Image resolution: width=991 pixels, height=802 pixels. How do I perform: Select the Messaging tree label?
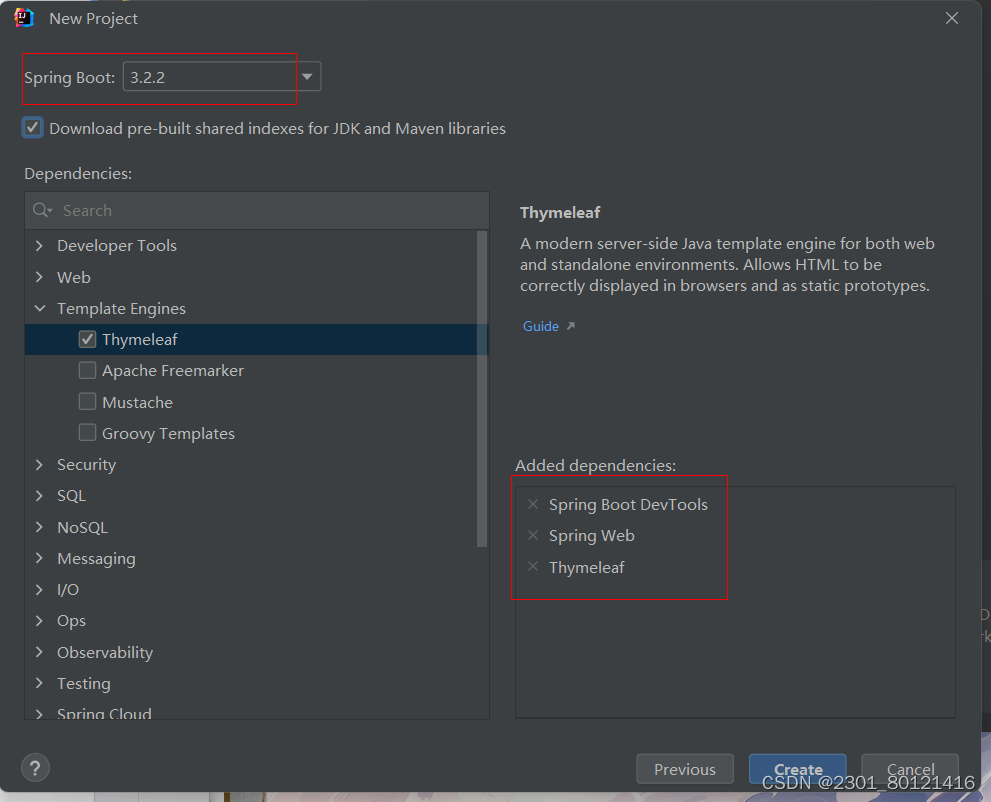pos(96,559)
